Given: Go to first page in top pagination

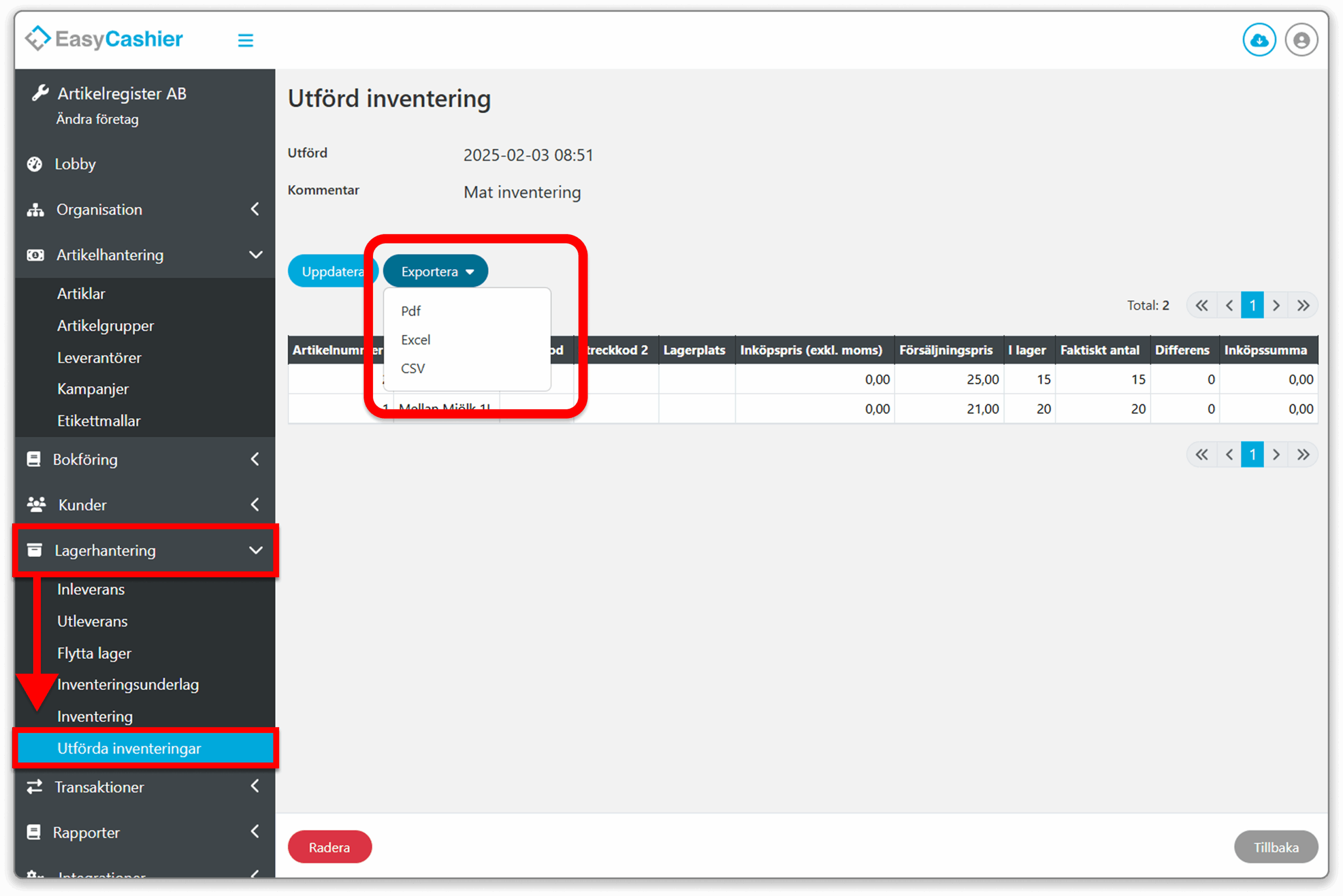Looking at the screenshot, I should click(1202, 305).
